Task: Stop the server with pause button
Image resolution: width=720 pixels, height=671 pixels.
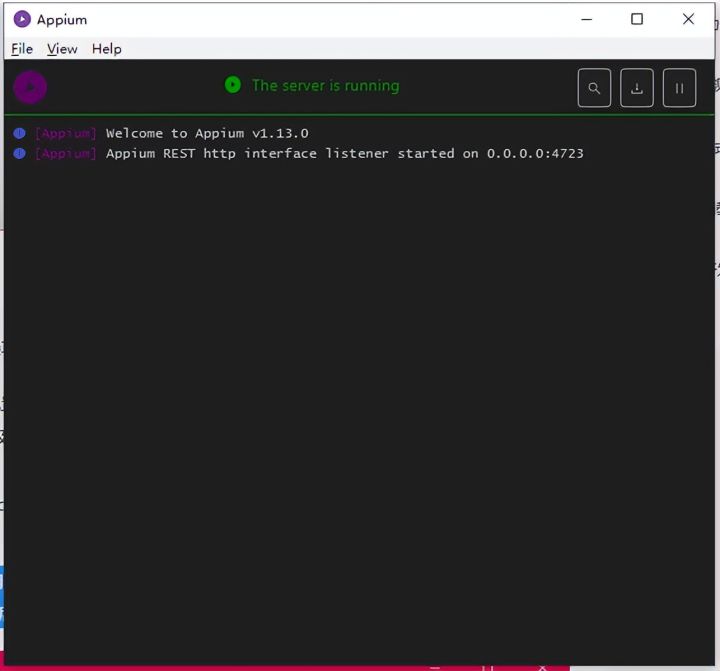Action: (x=679, y=88)
